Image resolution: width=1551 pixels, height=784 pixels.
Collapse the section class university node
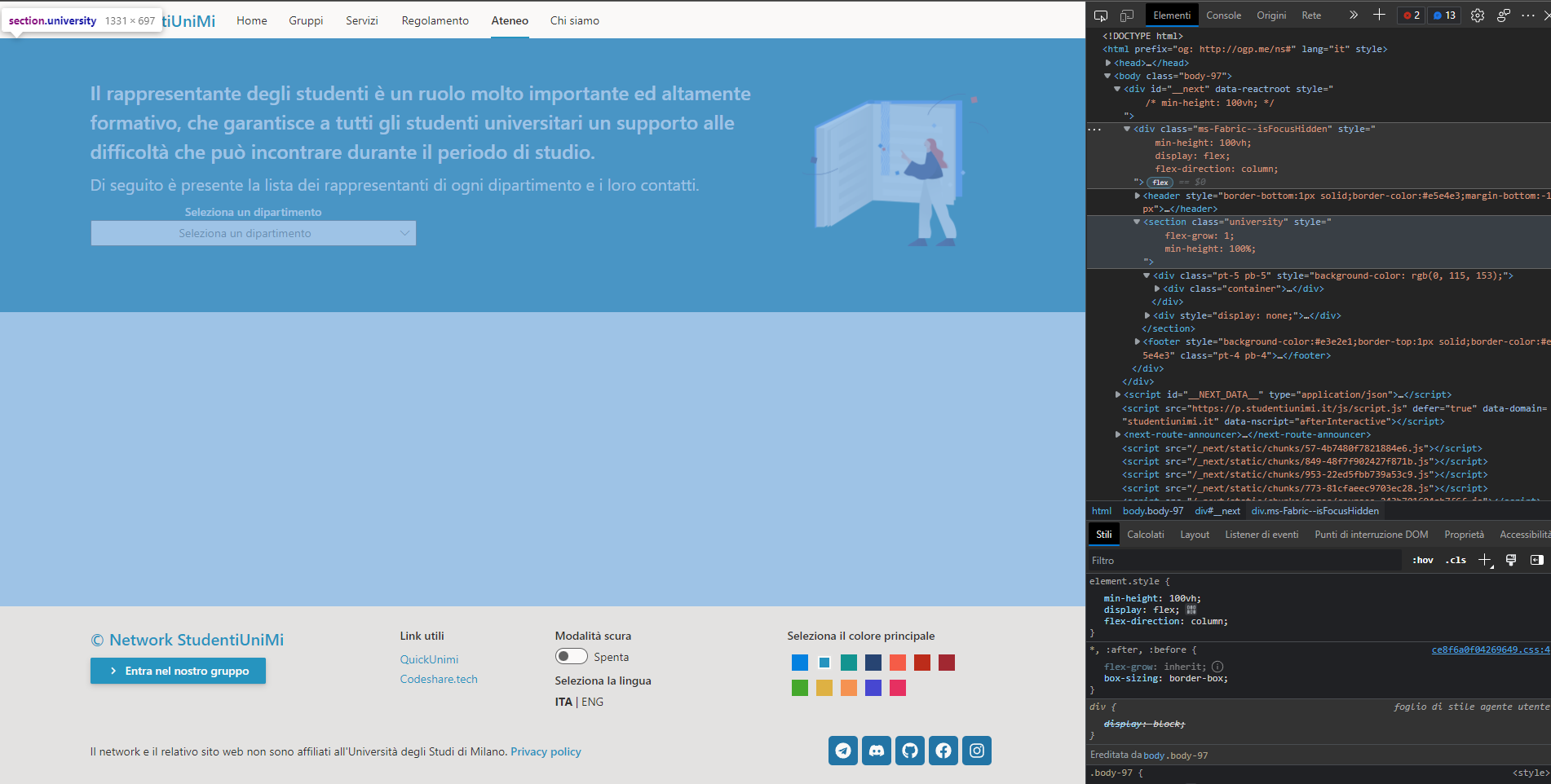1137,222
